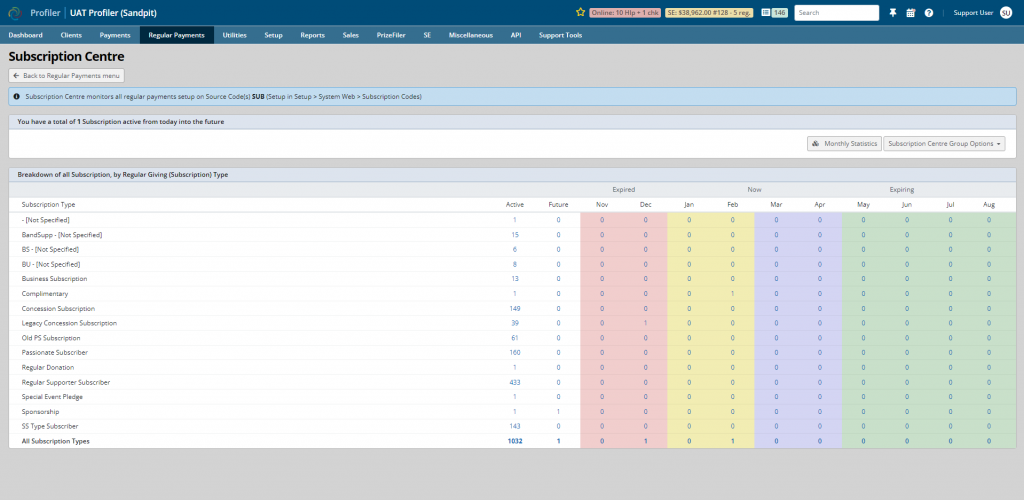The image size is (1024, 500).
Task: Click the 'Future' column header
Action: tap(558, 205)
